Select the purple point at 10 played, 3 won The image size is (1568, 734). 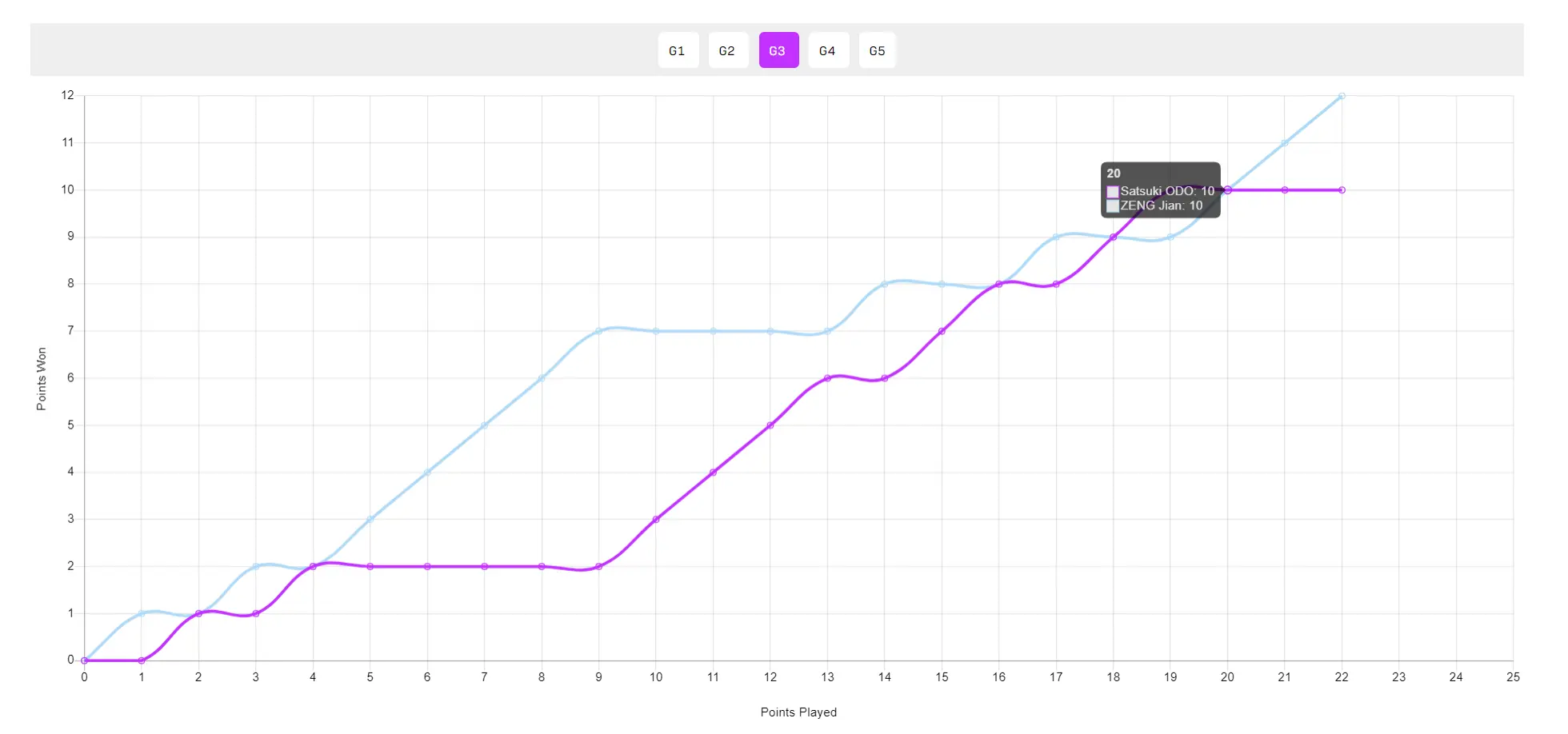pyautogui.click(x=656, y=520)
